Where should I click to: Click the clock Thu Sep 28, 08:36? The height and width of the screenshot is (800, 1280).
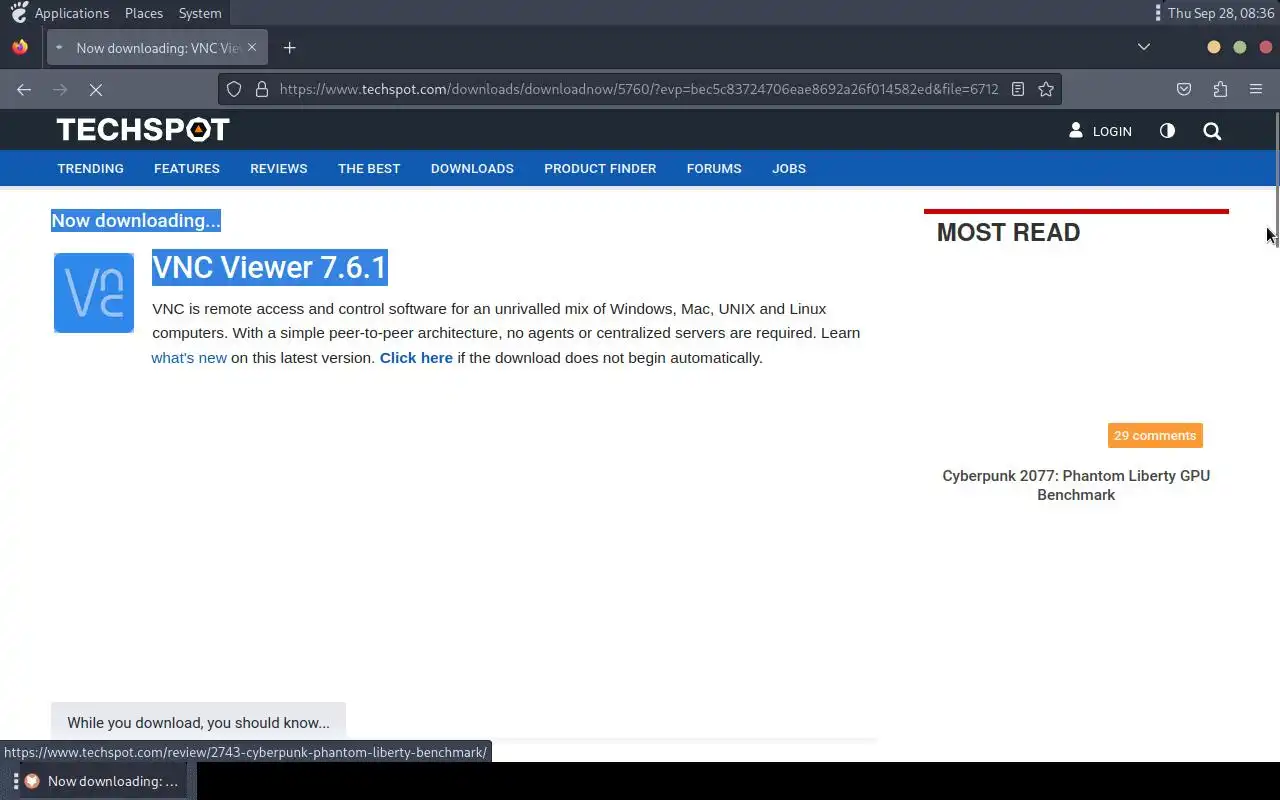(x=1221, y=13)
